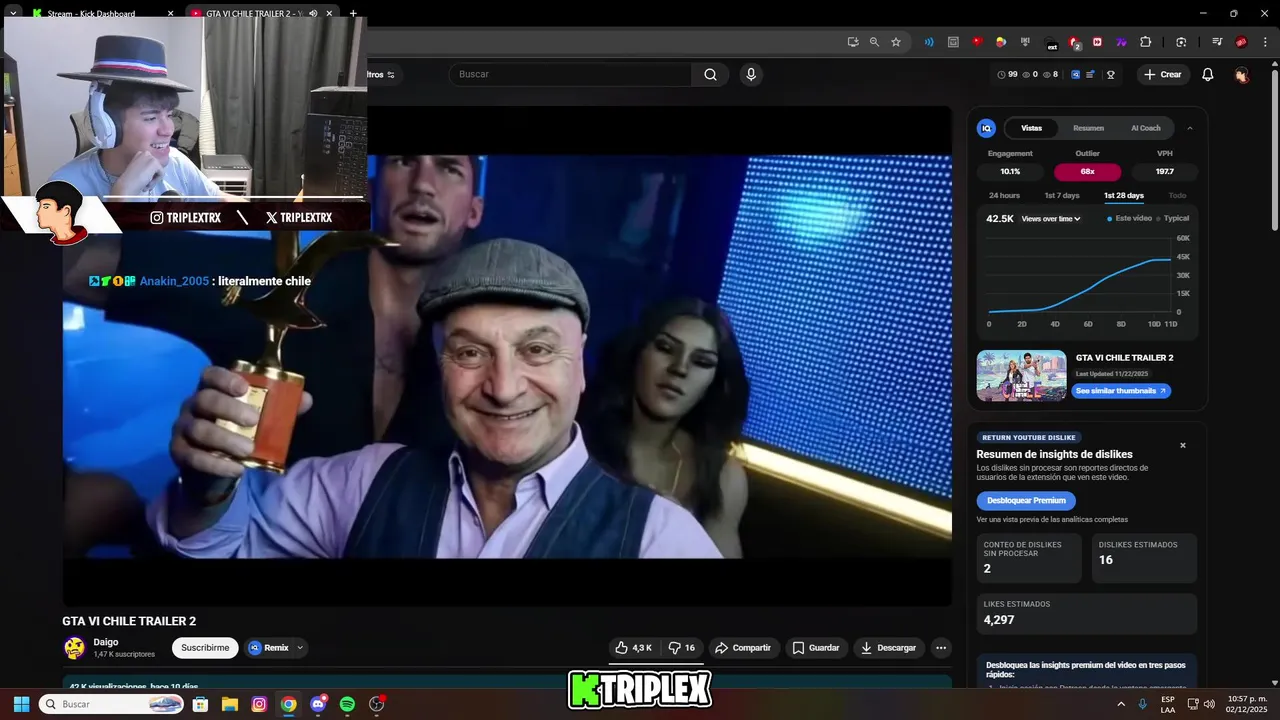Viewport: 1280px width, 720px height.
Task: Click the install app icon in address bar
Action: coord(853,42)
